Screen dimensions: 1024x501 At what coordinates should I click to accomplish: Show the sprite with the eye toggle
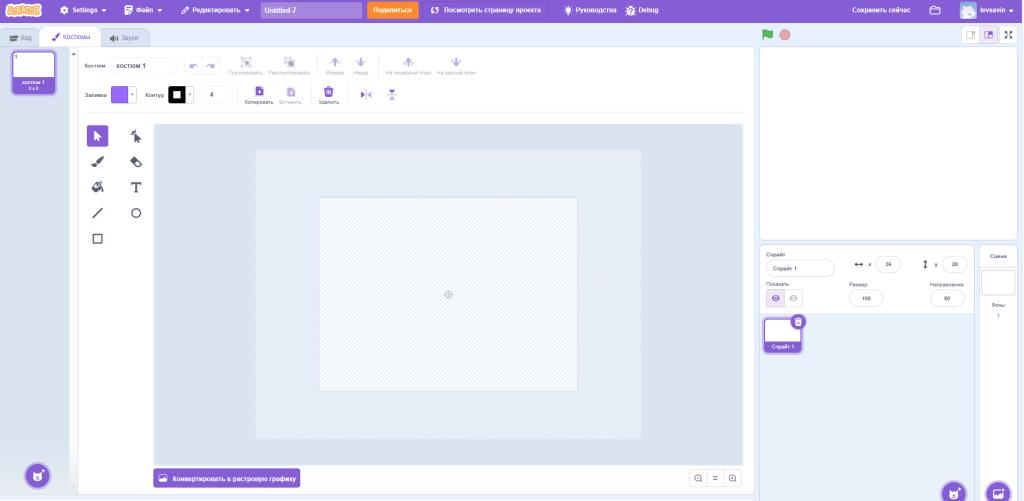point(775,299)
